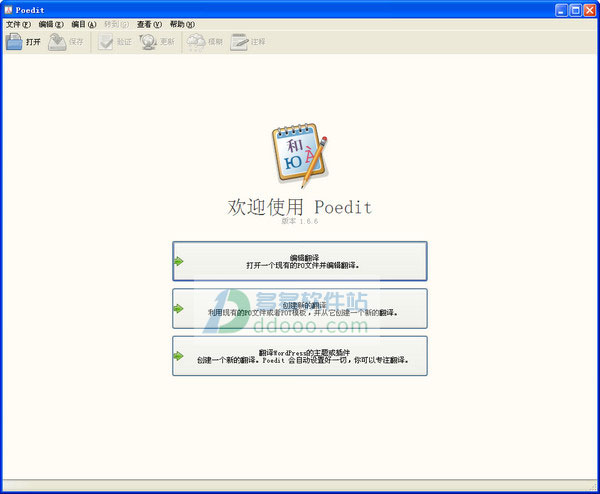Close the Poedit window

tap(590, 10)
